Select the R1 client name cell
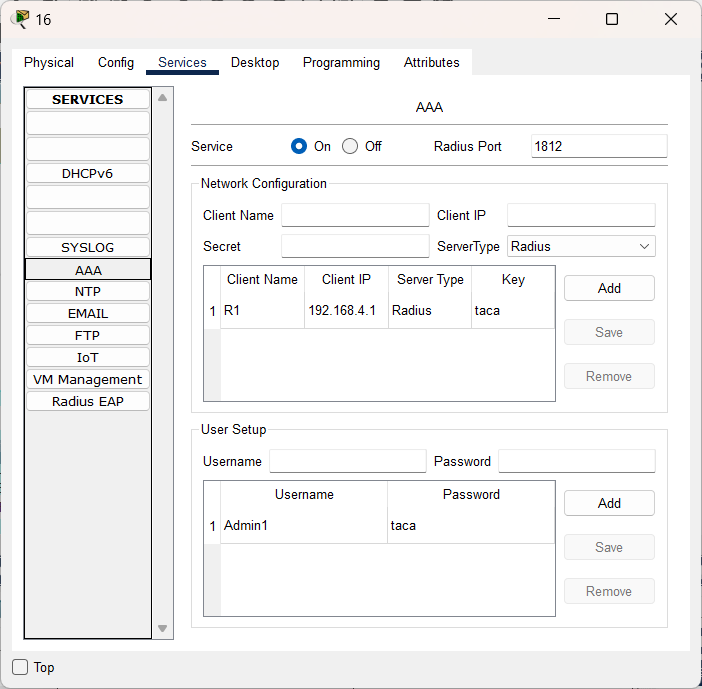 (x=262, y=311)
